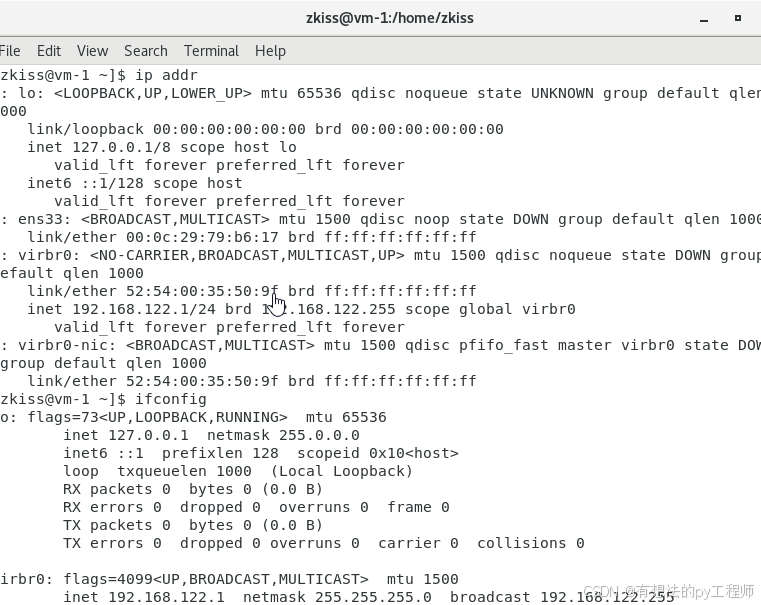Screen dimensions: 761x605
Task: Click 'mtu 65536 qdisc noqueue' in lo line
Action: [x=364, y=93]
